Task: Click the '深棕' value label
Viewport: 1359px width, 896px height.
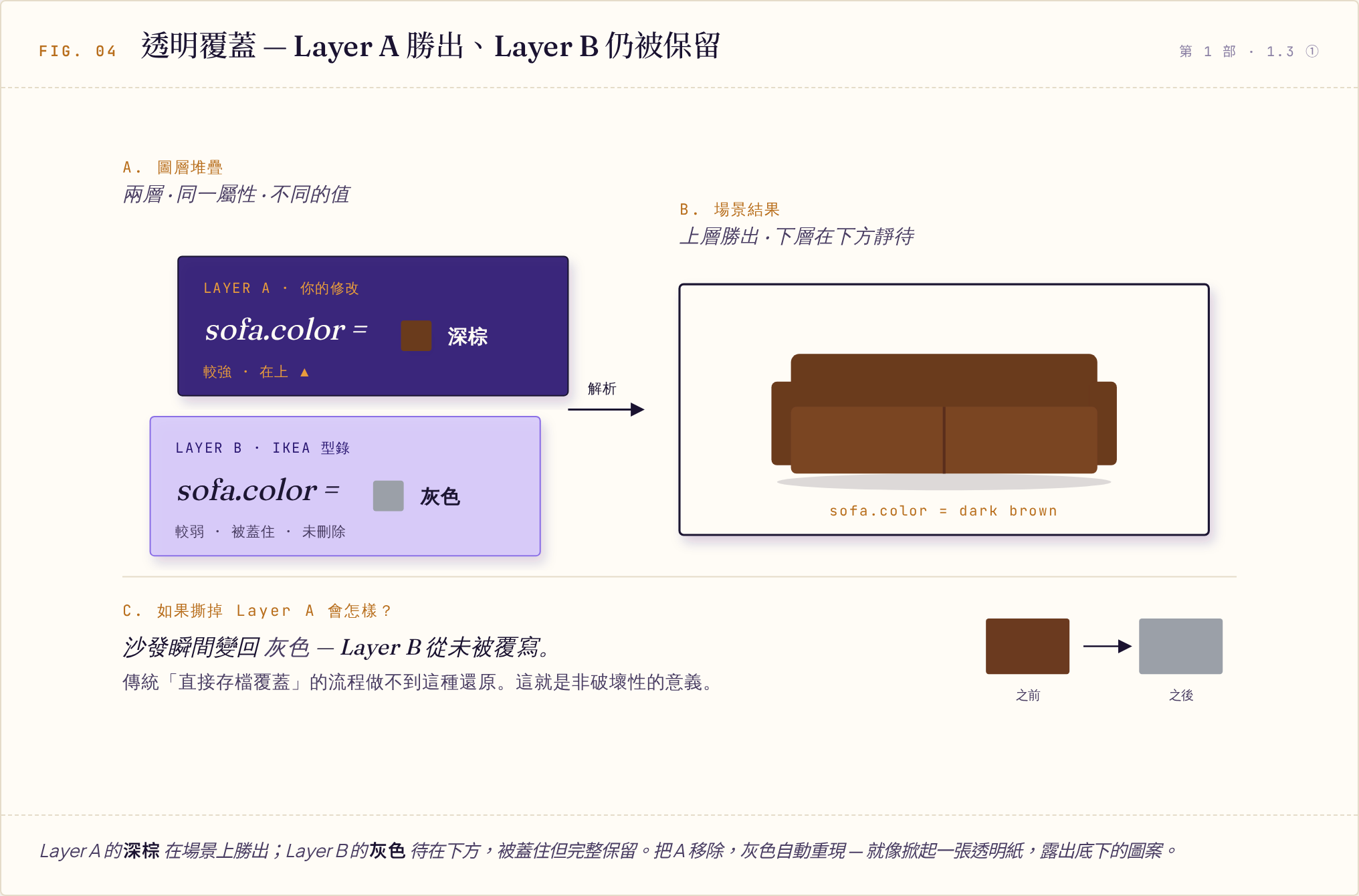Action: [x=467, y=336]
